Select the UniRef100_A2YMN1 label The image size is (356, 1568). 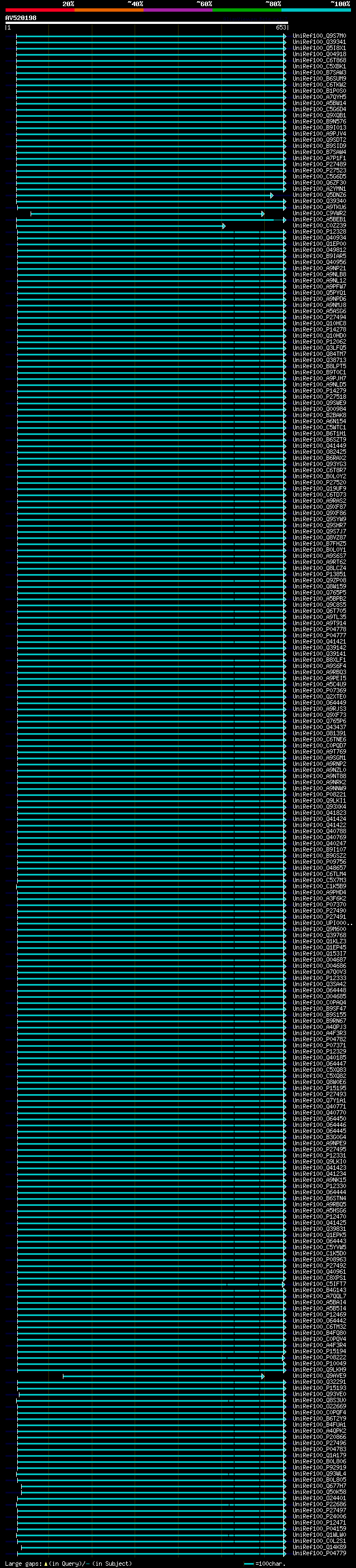[319, 189]
